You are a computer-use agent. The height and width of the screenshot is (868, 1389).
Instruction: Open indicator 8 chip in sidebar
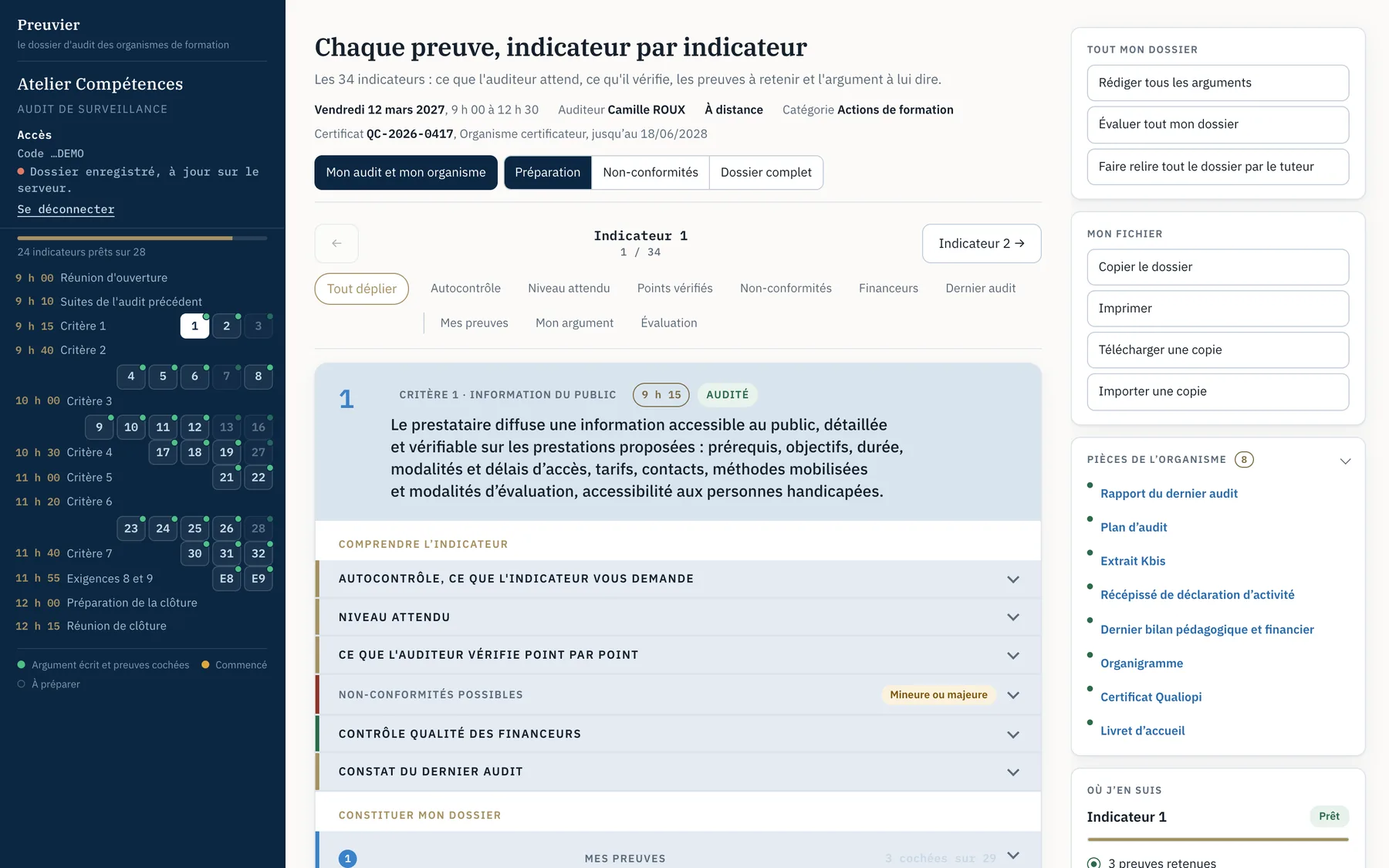[258, 376]
